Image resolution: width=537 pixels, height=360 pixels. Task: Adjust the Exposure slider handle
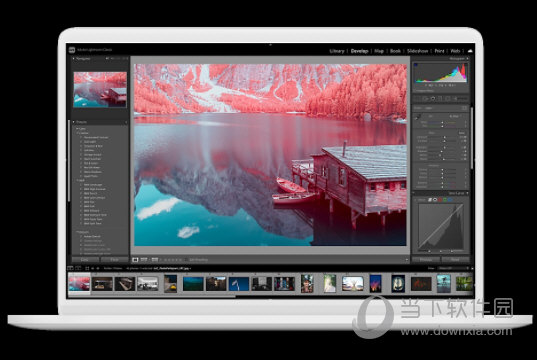click(445, 137)
